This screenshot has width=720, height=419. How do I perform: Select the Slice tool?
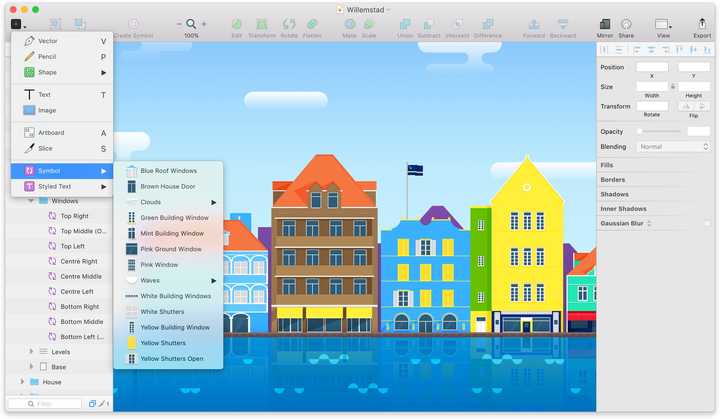[x=62, y=148]
